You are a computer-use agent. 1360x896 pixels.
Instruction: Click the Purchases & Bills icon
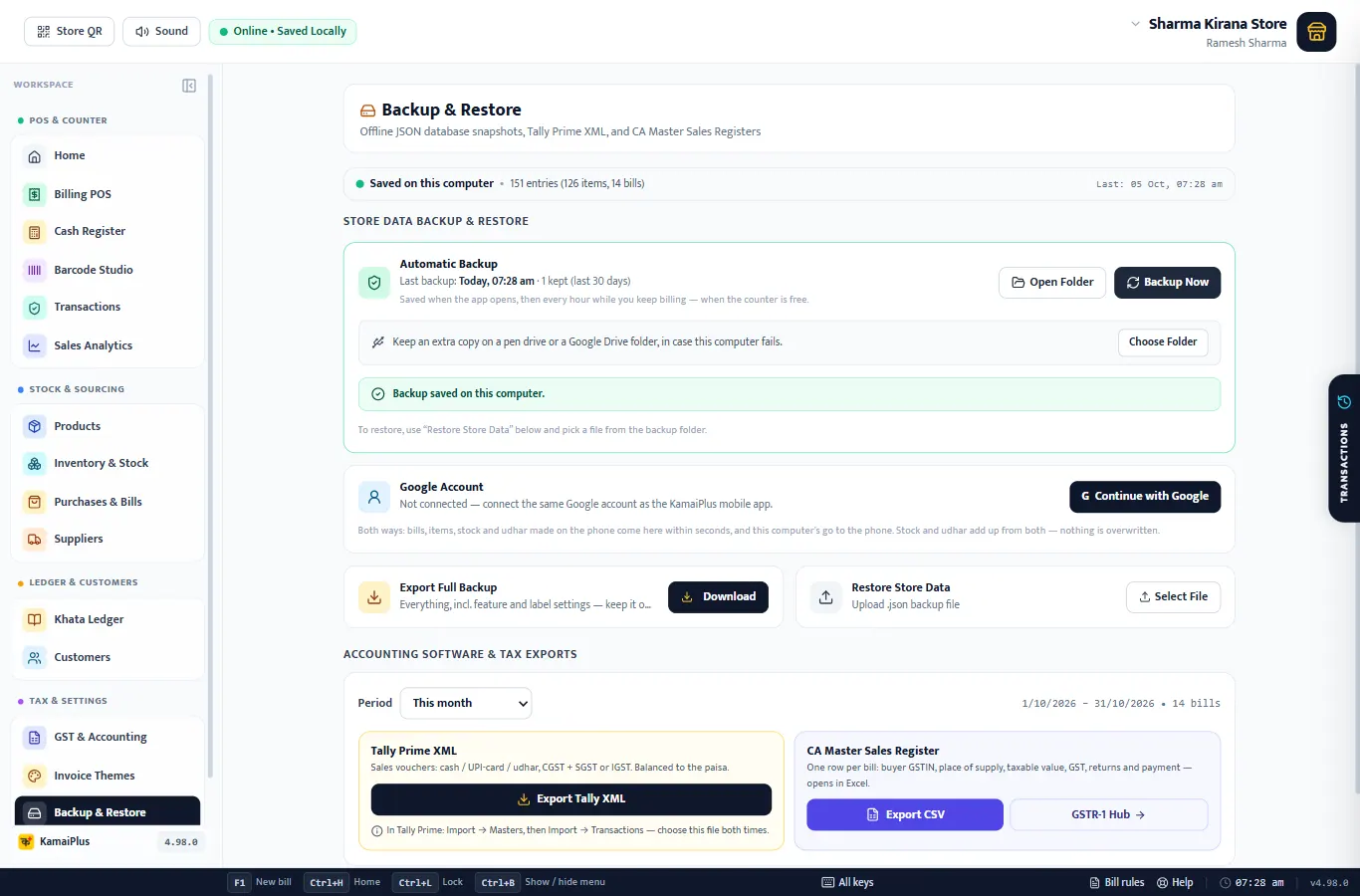(x=35, y=502)
